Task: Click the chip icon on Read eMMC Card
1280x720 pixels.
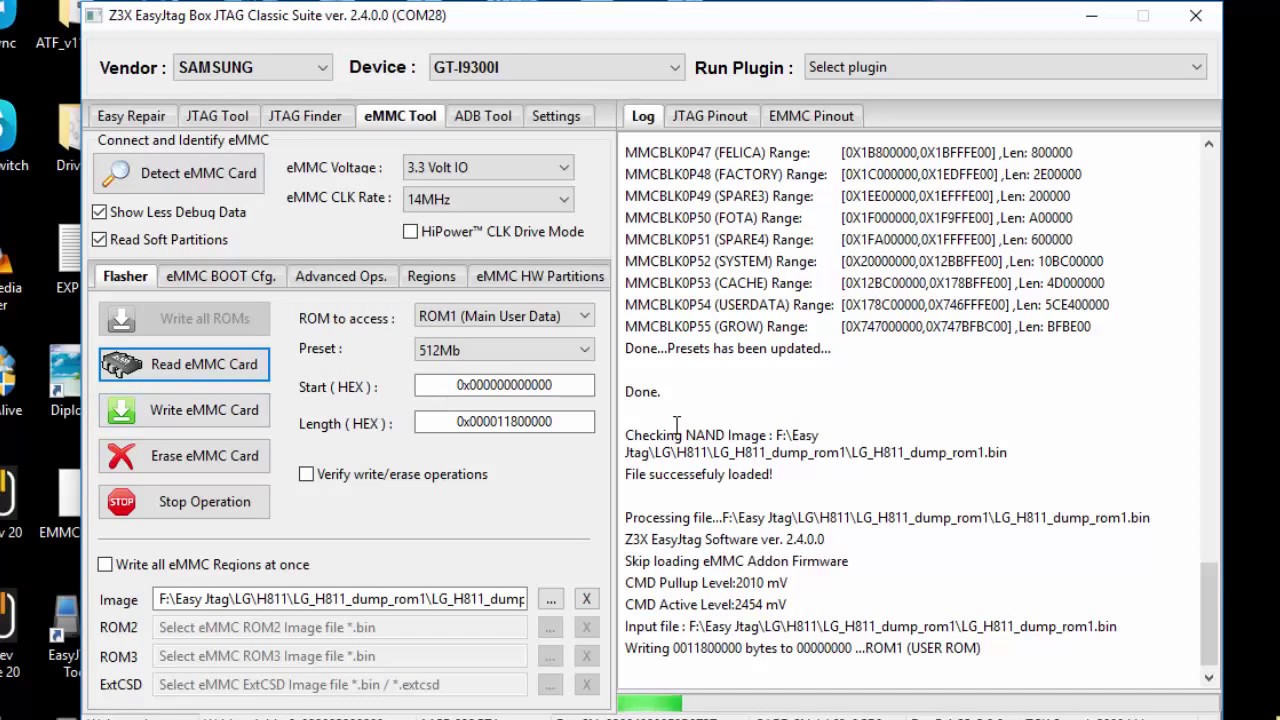Action: coord(122,365)
